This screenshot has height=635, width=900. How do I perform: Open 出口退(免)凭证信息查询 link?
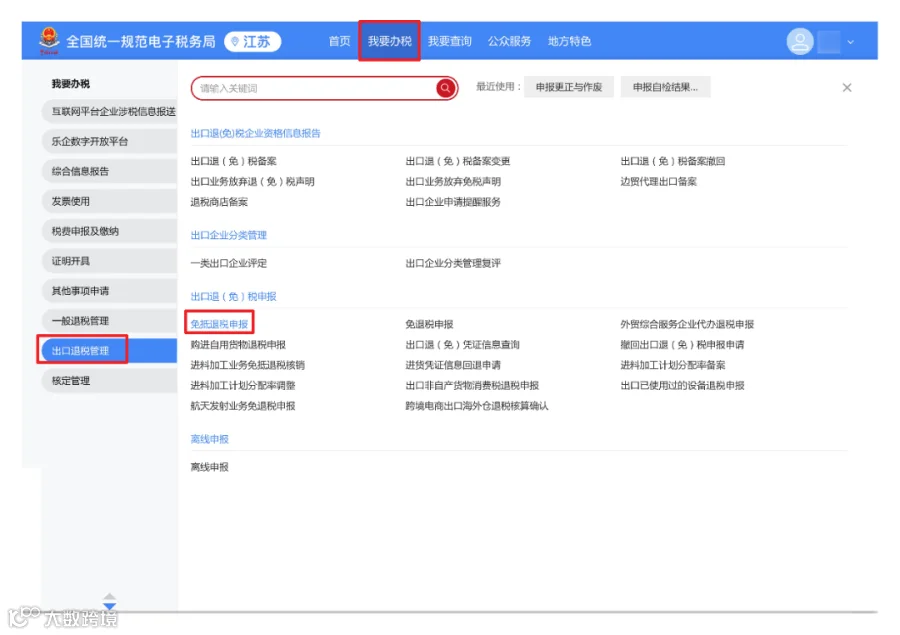462,344
